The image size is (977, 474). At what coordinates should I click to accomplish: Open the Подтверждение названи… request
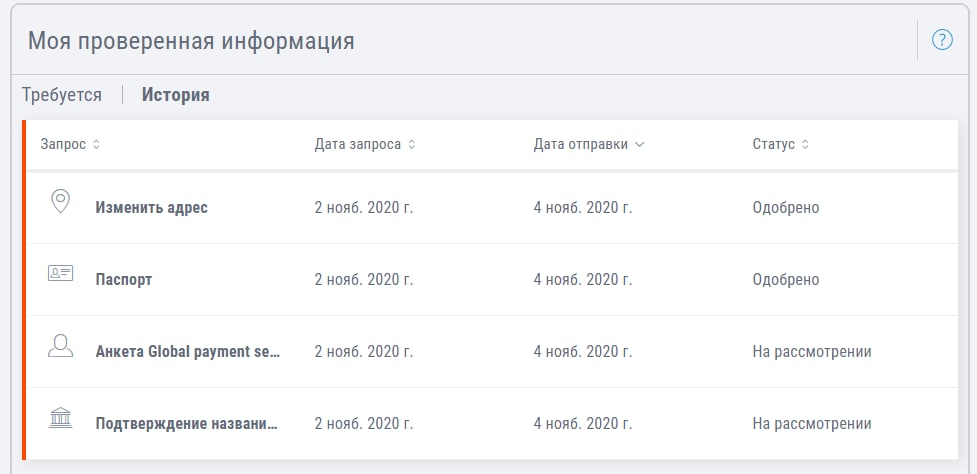(186, 424)
